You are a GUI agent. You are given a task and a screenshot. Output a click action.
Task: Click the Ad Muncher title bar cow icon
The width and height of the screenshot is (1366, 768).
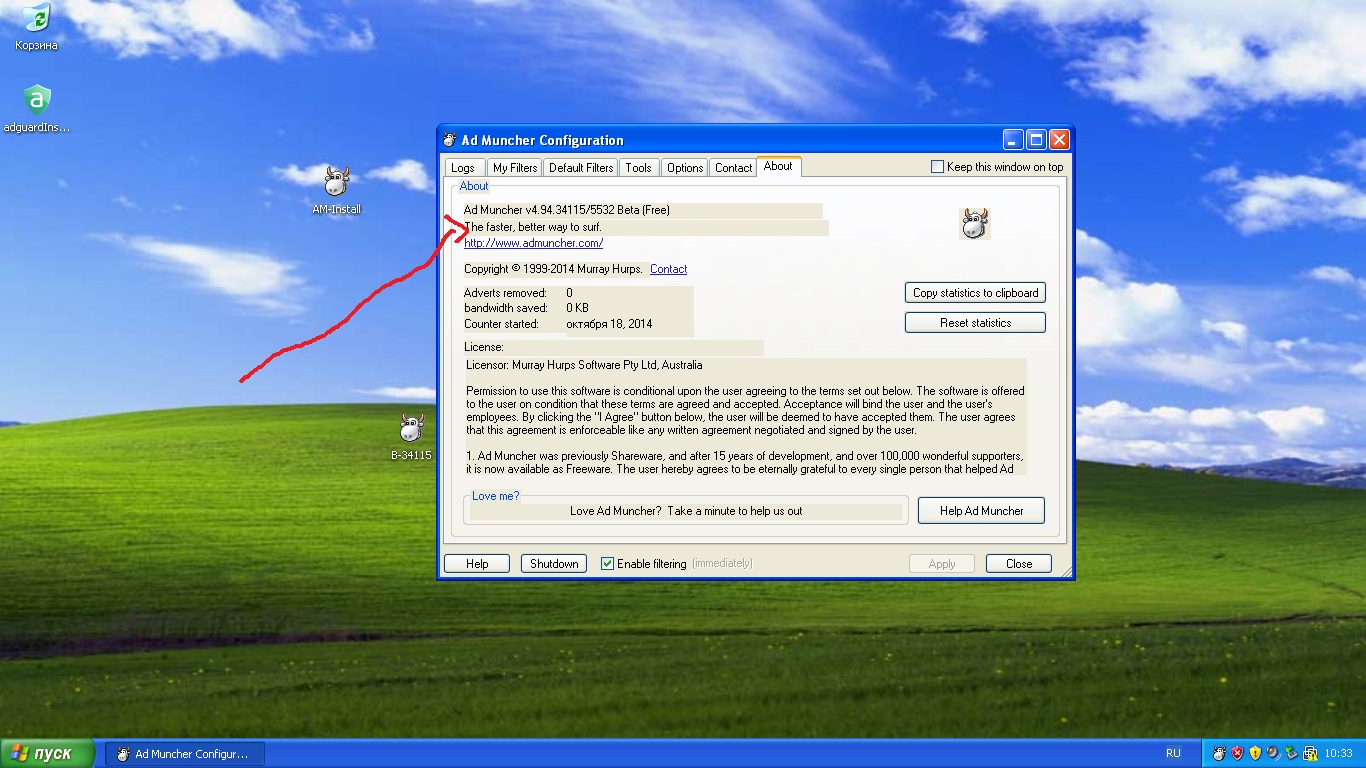tap(450, 140)
